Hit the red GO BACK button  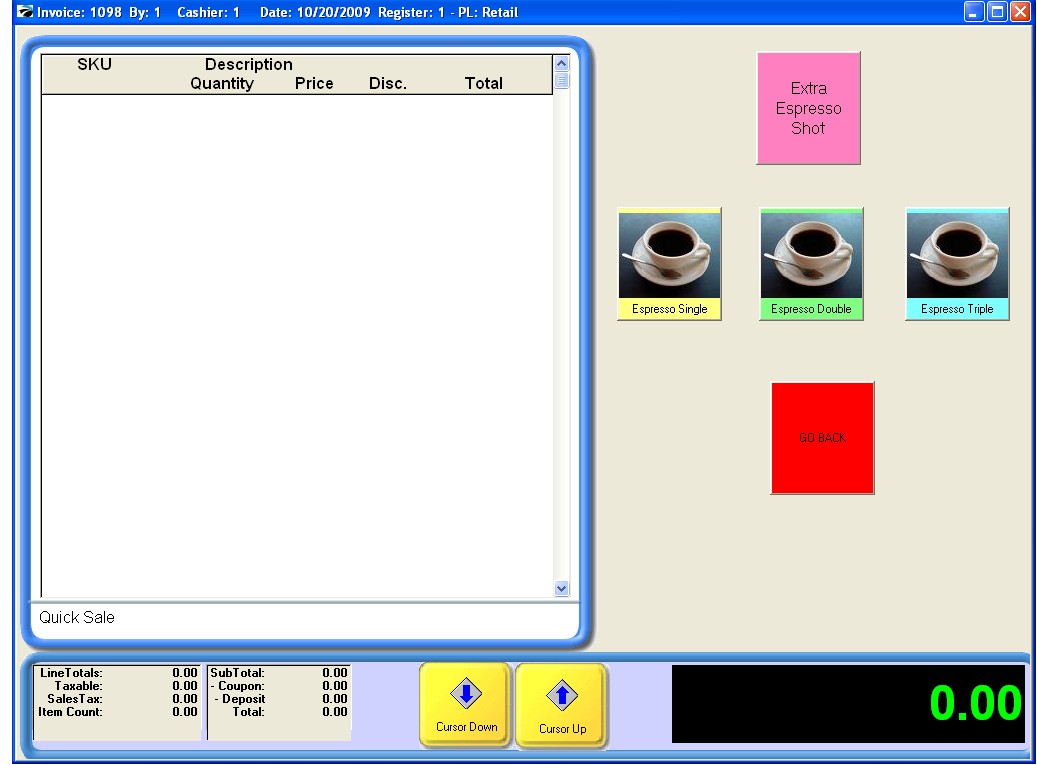(822, 438)
